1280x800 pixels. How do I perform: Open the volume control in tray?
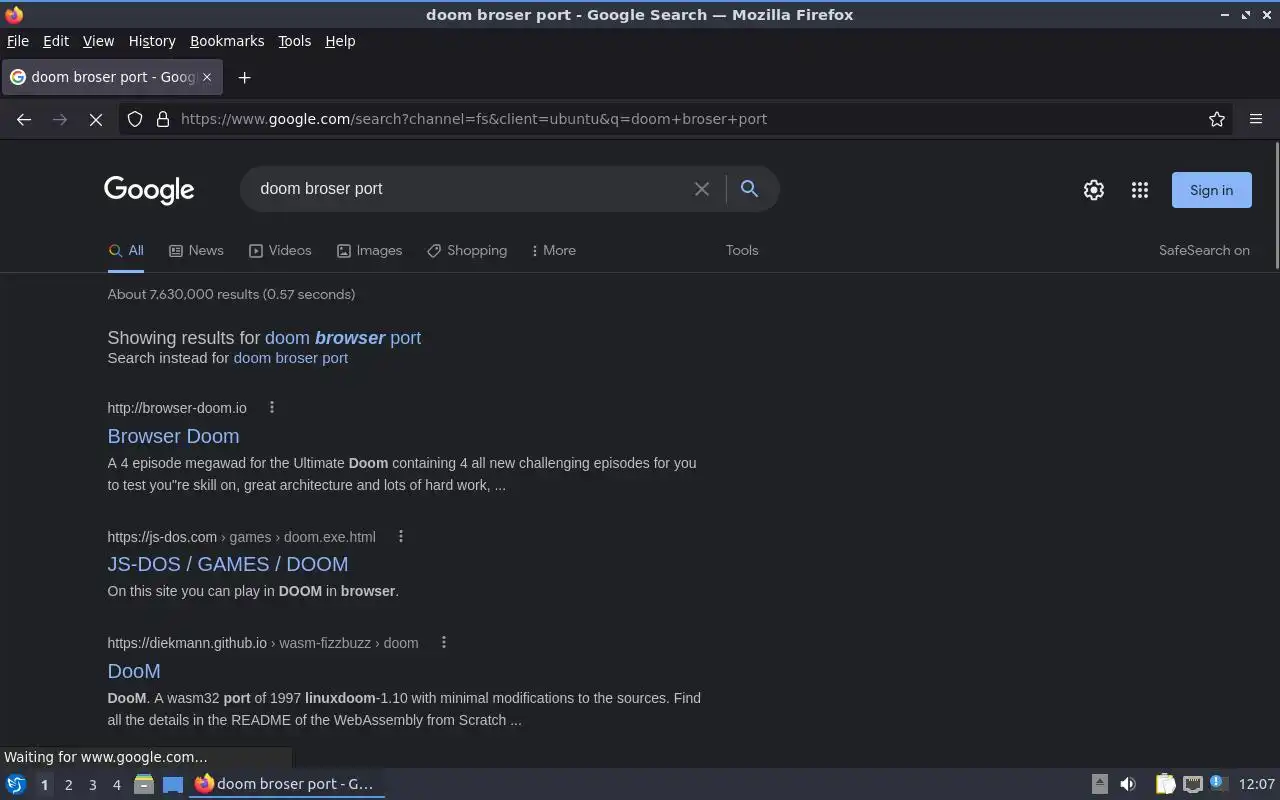pyautogui.click(x=1127, y=784)
